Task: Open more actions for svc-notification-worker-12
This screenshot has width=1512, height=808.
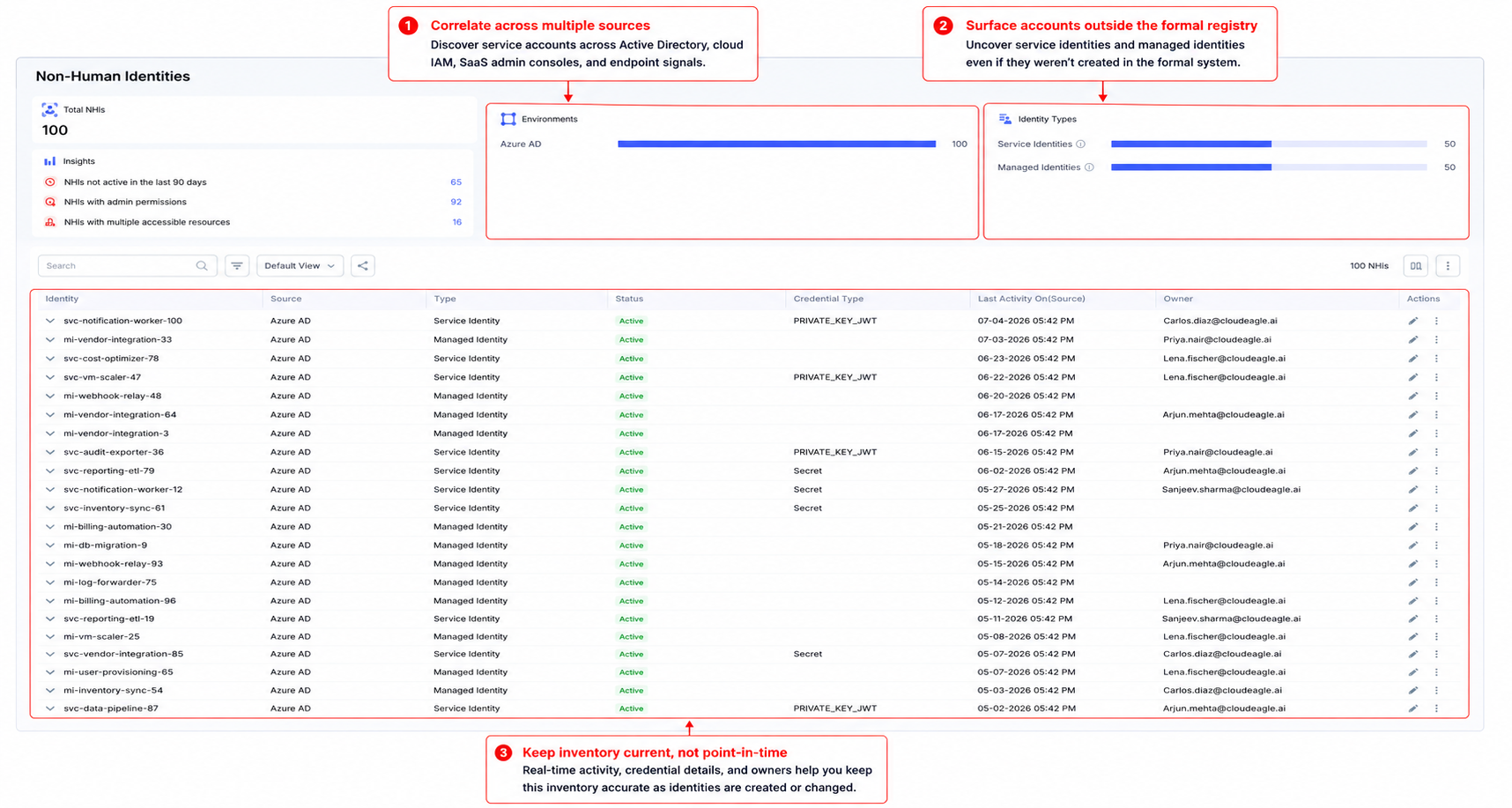Action: (x=1436, y=490)
